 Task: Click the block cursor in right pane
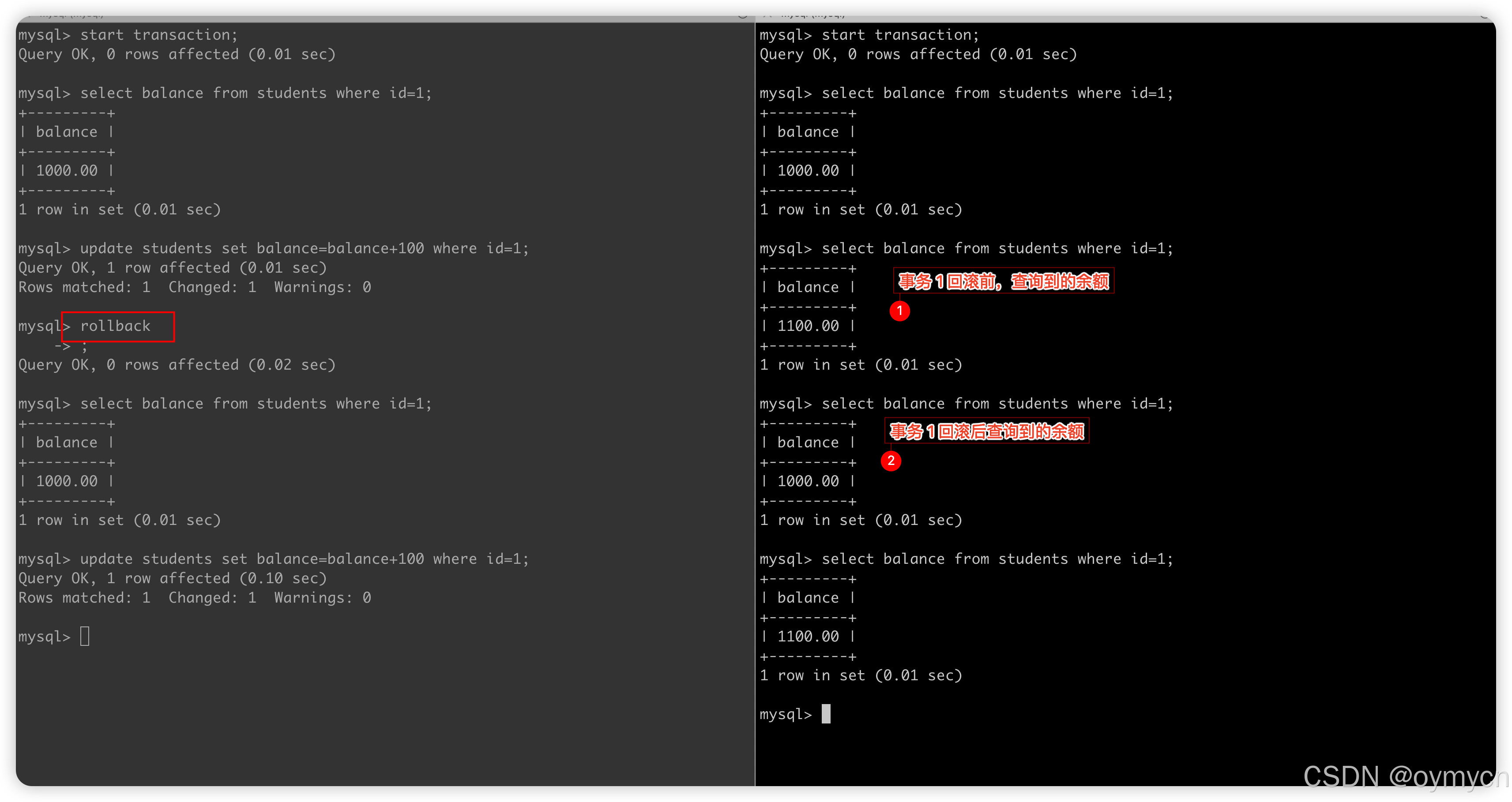tap(826, 713)
